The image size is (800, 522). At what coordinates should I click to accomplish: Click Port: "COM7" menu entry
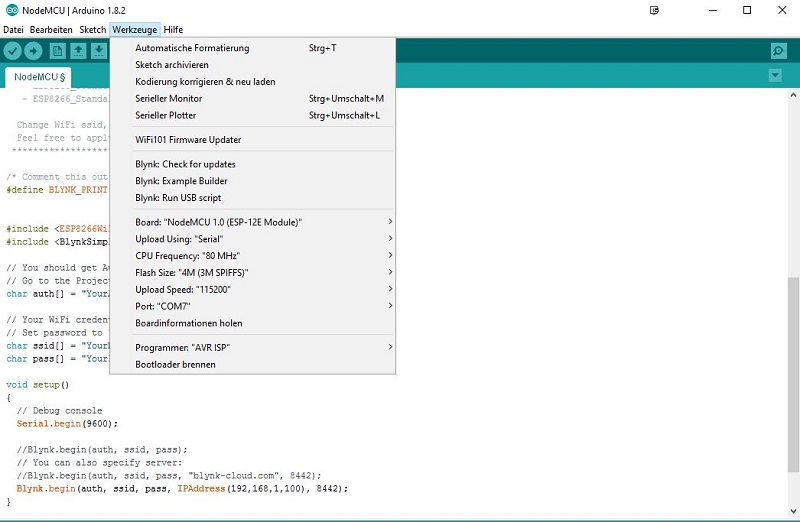(253, 306)
